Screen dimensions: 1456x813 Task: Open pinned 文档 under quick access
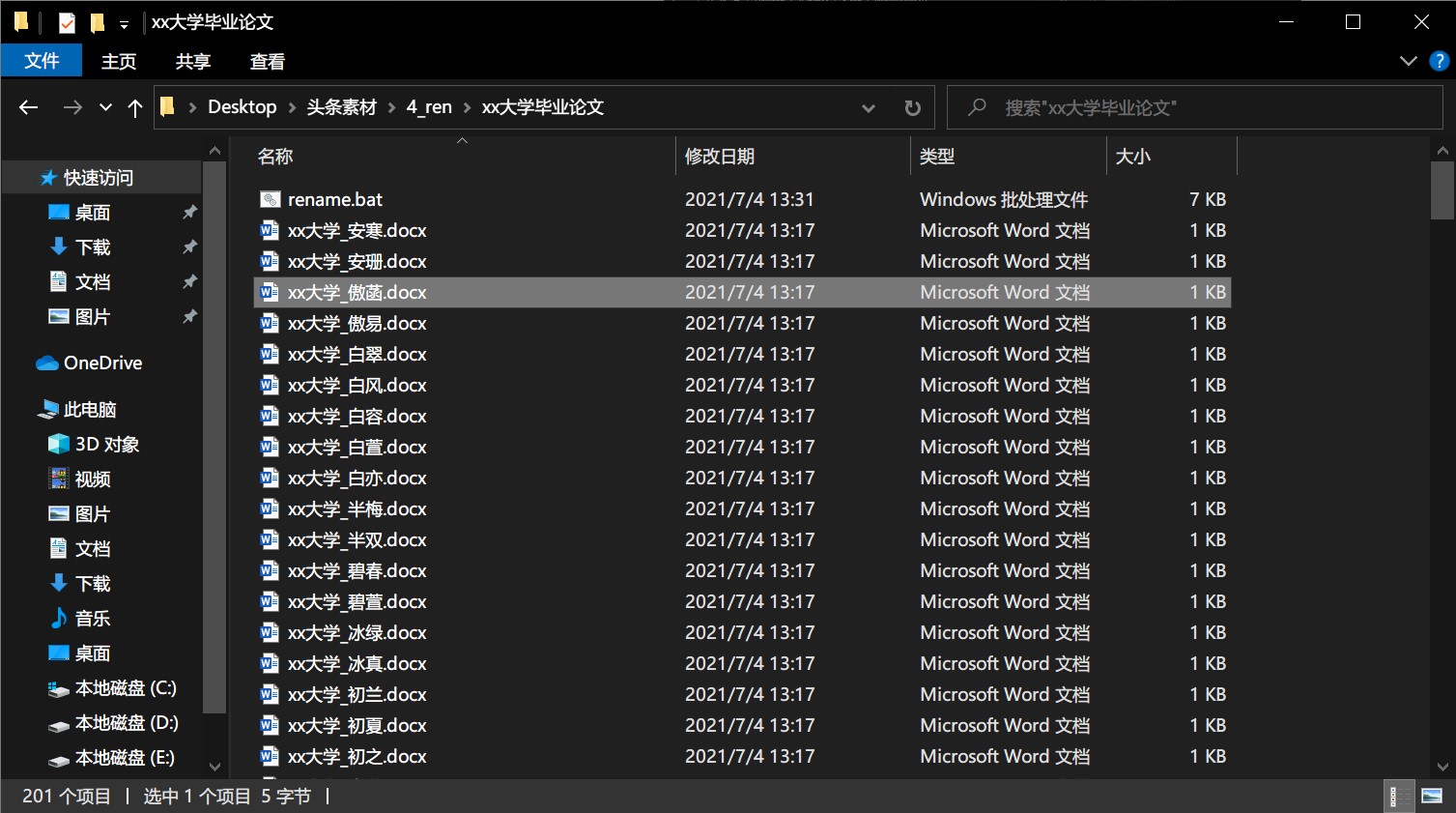tap(93, 282)
